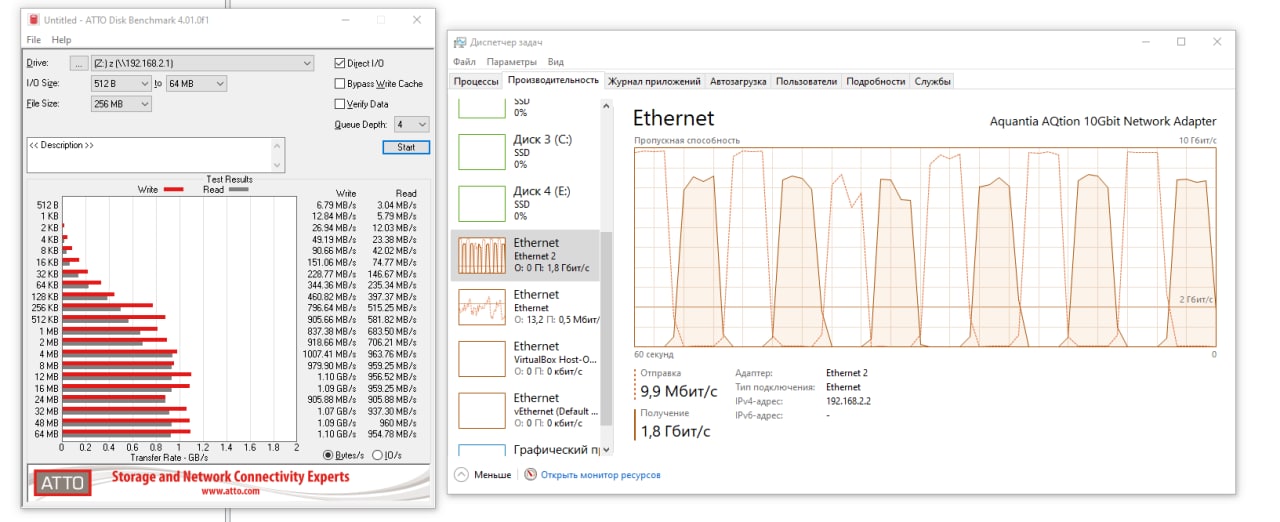Click the www.atto.com banner link
This screenshot has height=522, width=1280.
click(x=230, y=491)
